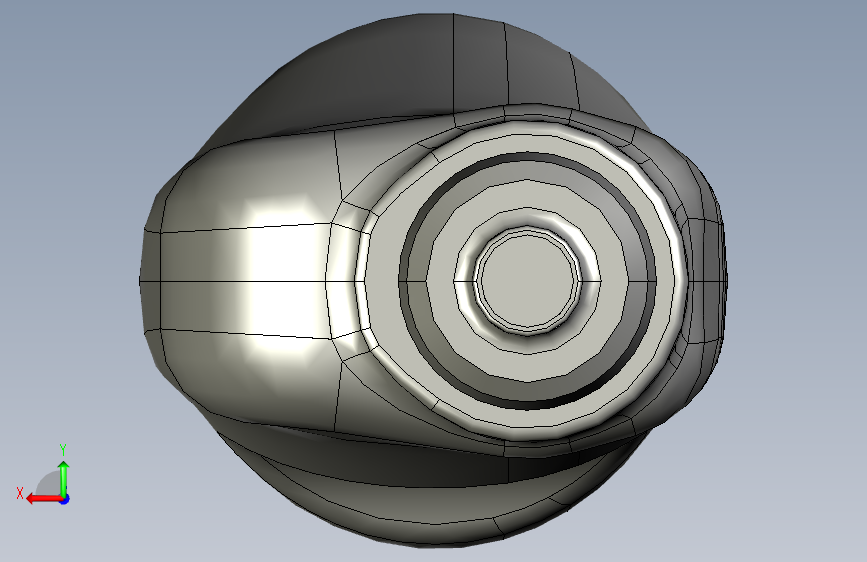Click the blue Z axis dot
867x562 pixels.
pos(65,499)
